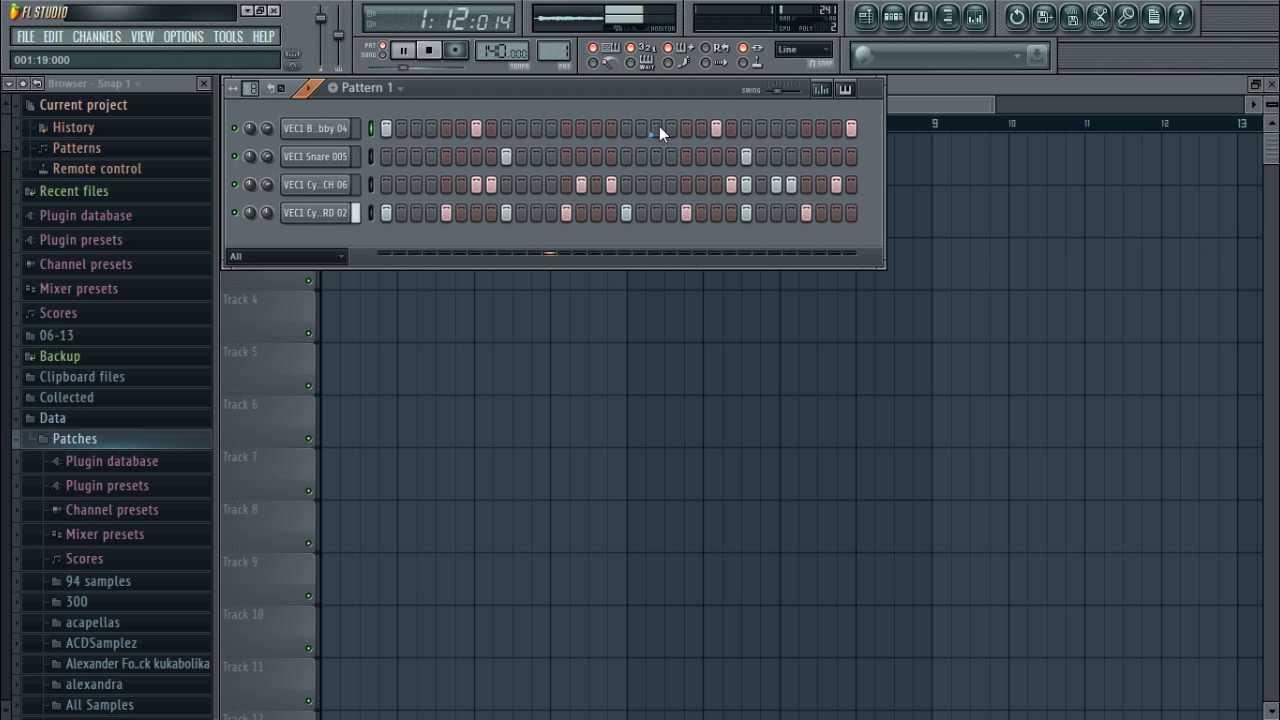Screen dimensions: 1280x720
Task: Select the acapellas folder
Action: coord(92,622)
